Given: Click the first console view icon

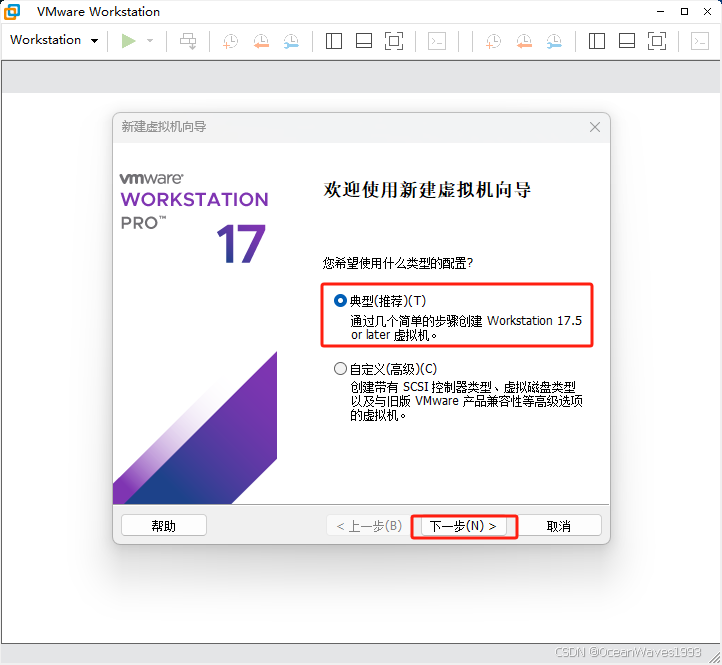Looking at the screenshot, I should (437, 41).
